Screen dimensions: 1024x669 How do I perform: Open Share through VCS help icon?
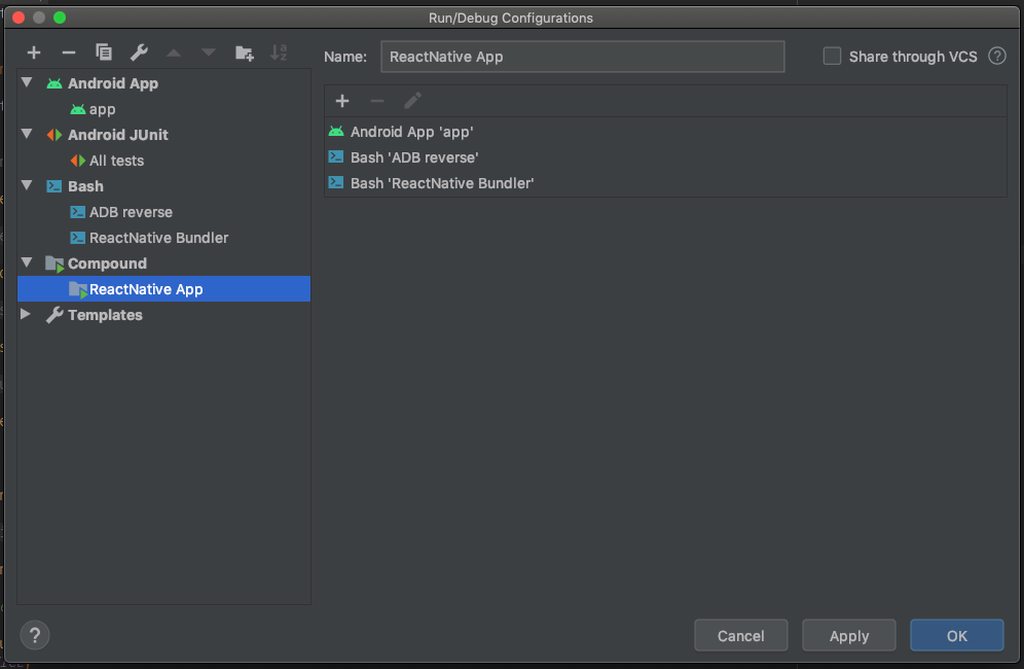click(997, 56)
